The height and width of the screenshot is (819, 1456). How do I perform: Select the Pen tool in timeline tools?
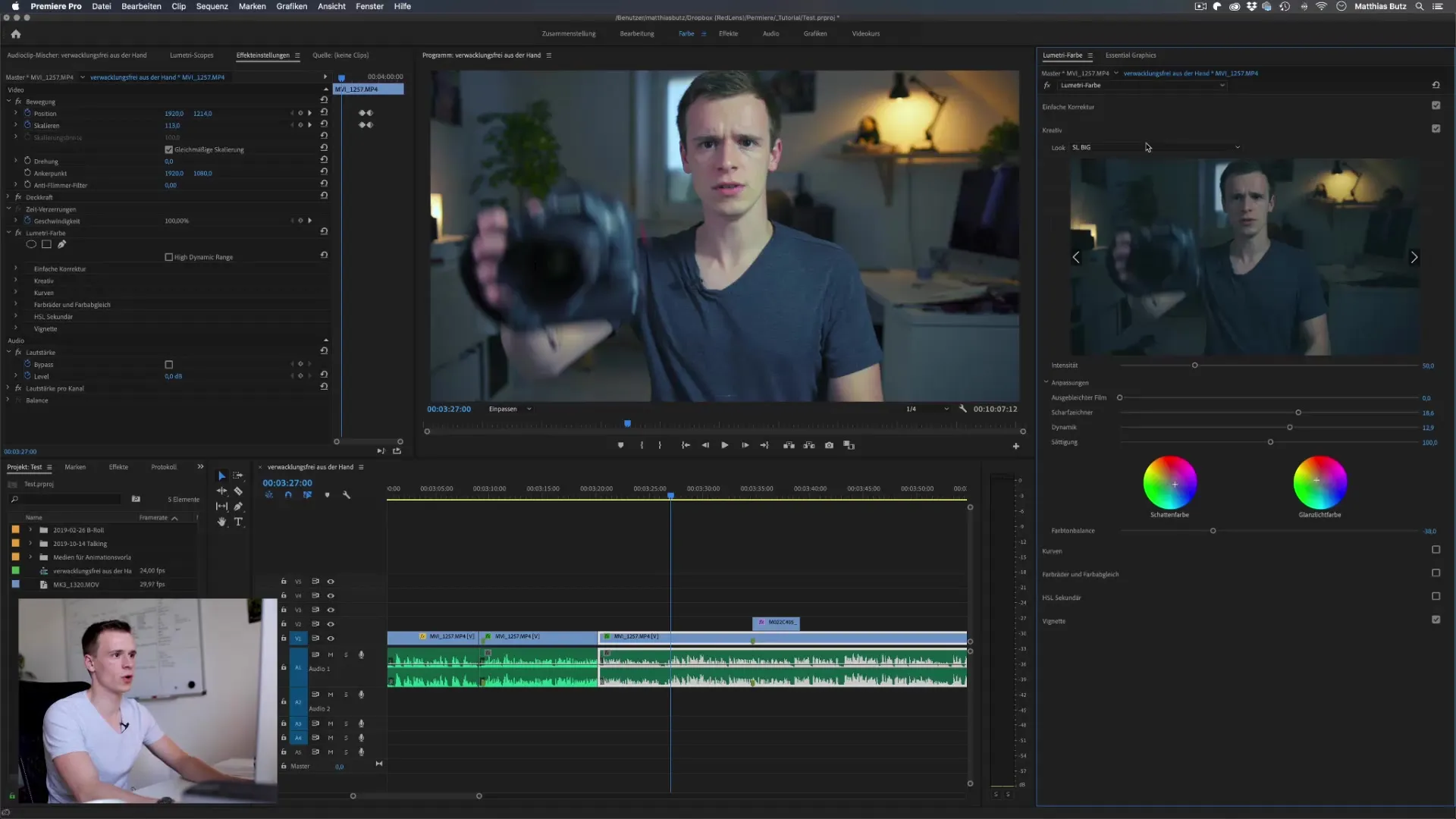pyautogui.click(x=238, y=506)
